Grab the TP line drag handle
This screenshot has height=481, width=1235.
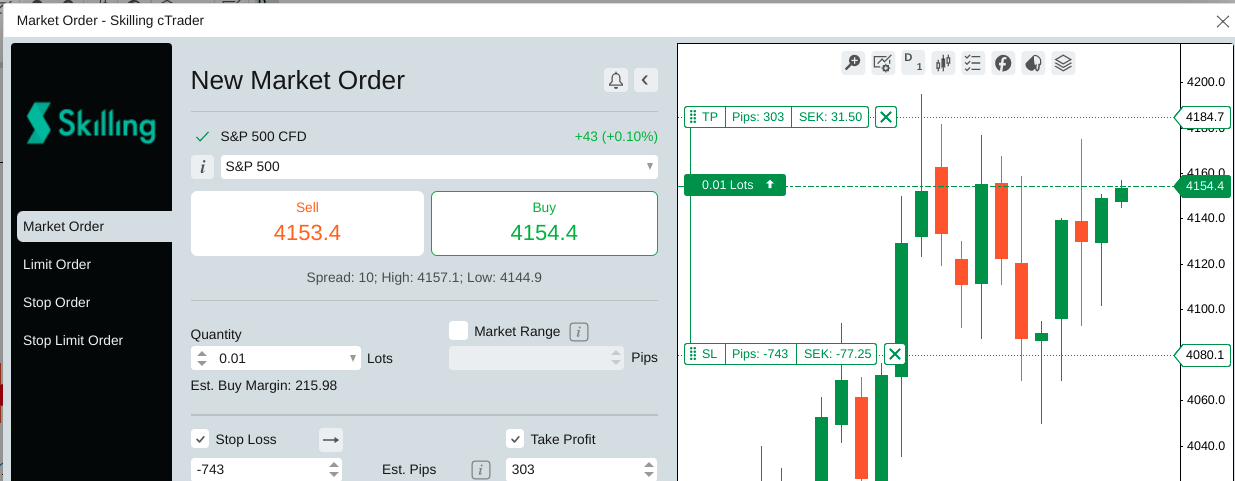click(692, 117)
